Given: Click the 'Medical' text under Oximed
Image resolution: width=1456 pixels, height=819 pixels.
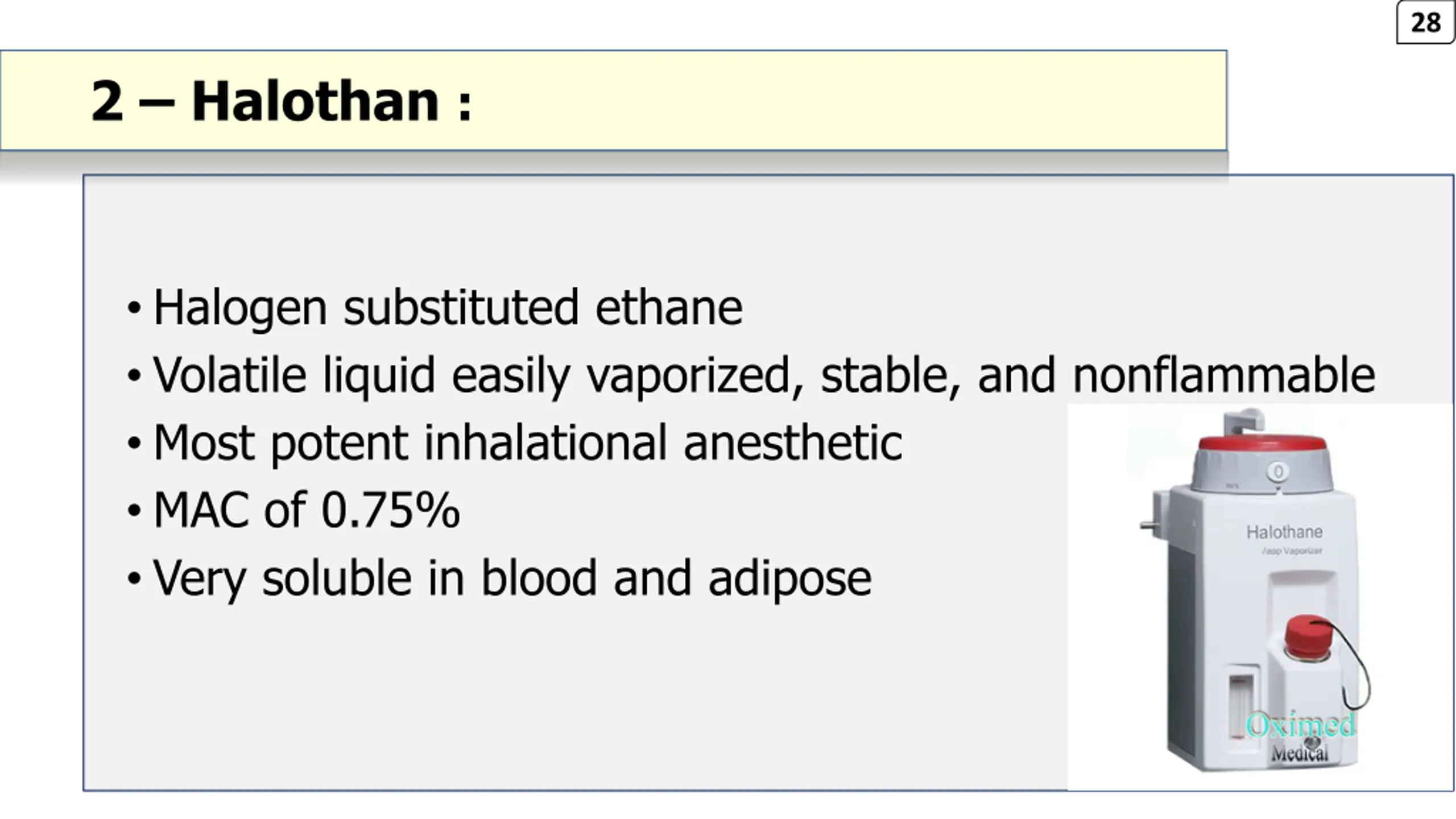Looking at the screenshot, I should (1300, 754).
